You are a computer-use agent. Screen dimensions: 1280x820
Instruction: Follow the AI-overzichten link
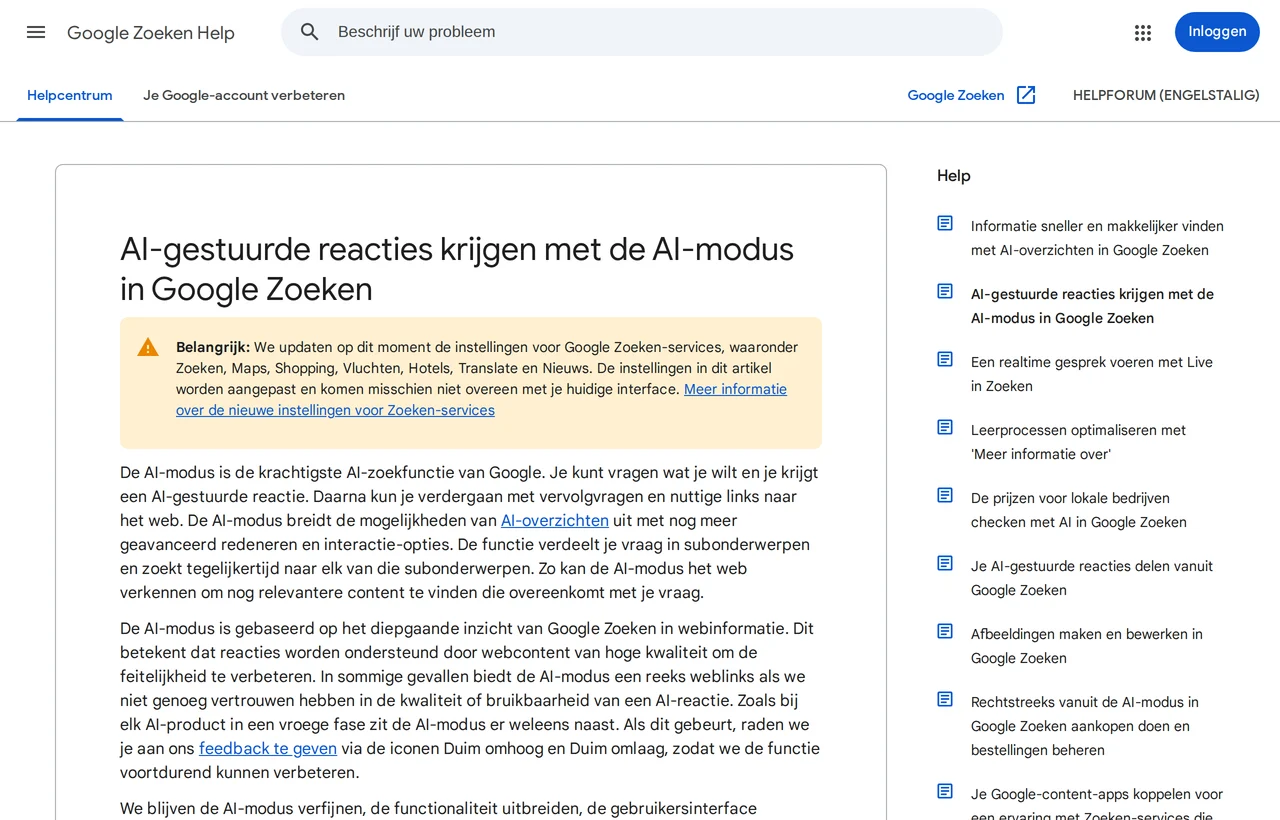coord(555,520)
